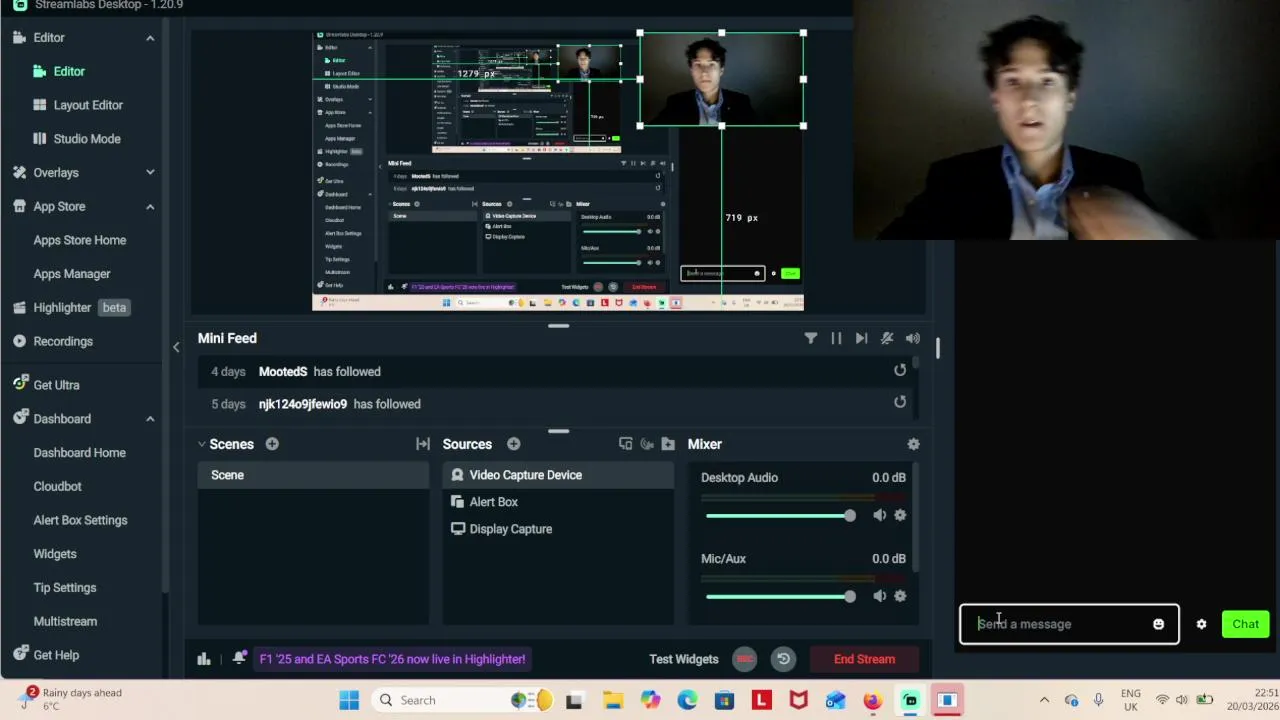Skip to the next Mini Feed alert
This screenshot has height=720, width=1280.
[861, 339]
